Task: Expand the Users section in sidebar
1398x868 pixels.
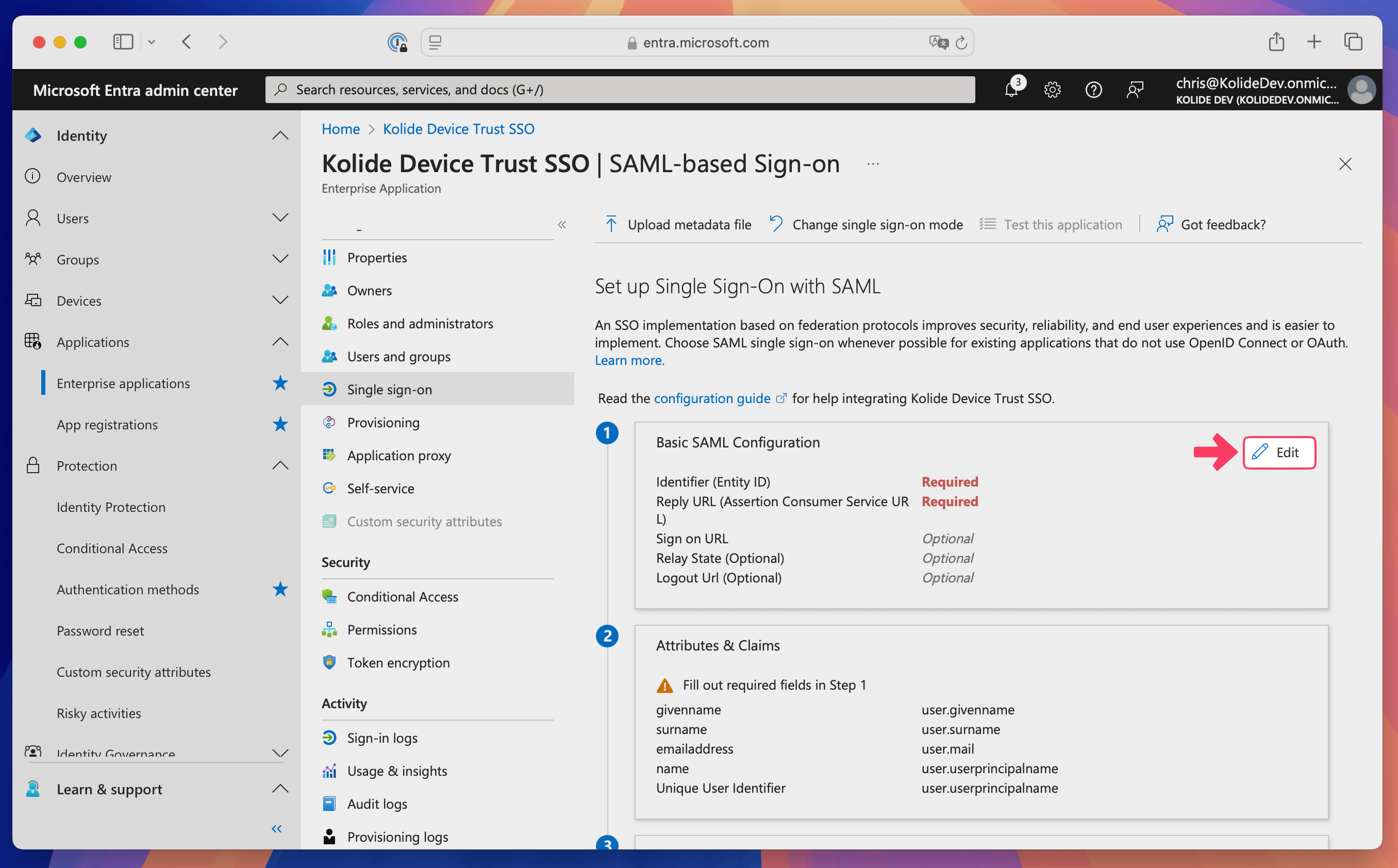Action: click(x=279, y=218)
